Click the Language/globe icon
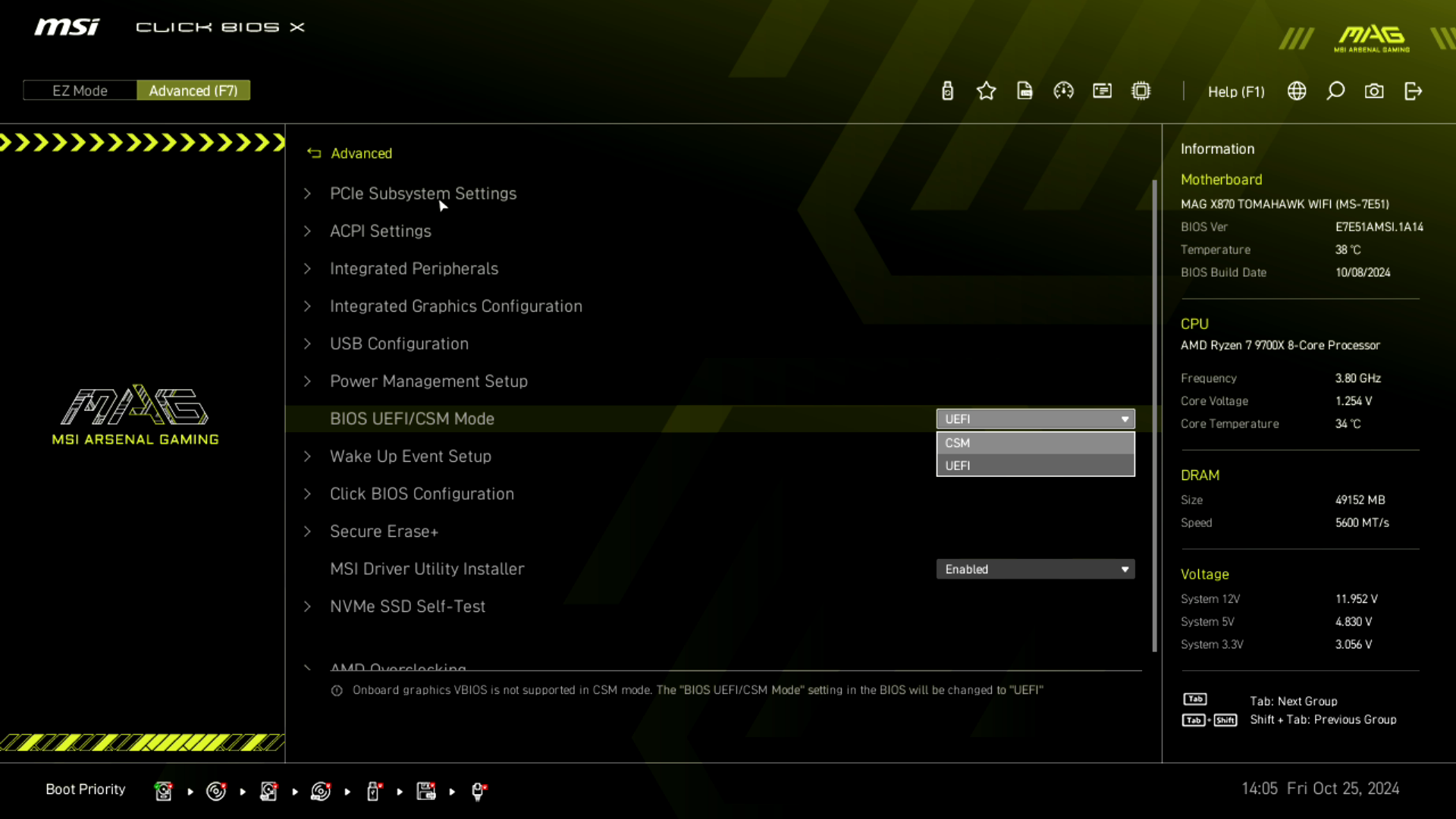The image size is (1456, 819). pos(1297,91)
